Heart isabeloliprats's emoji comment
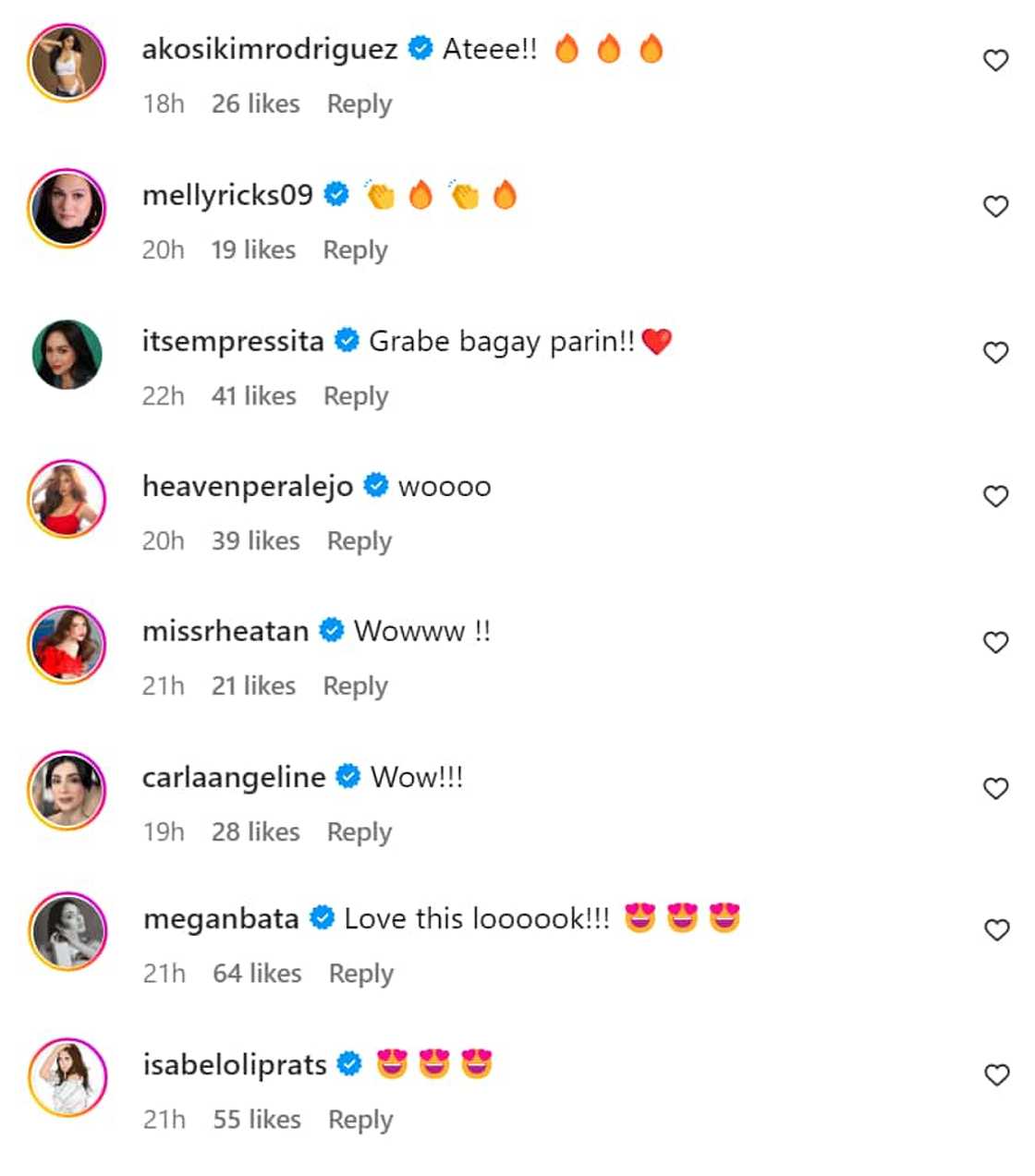1035x1176 pixels. click(996, 1075)
